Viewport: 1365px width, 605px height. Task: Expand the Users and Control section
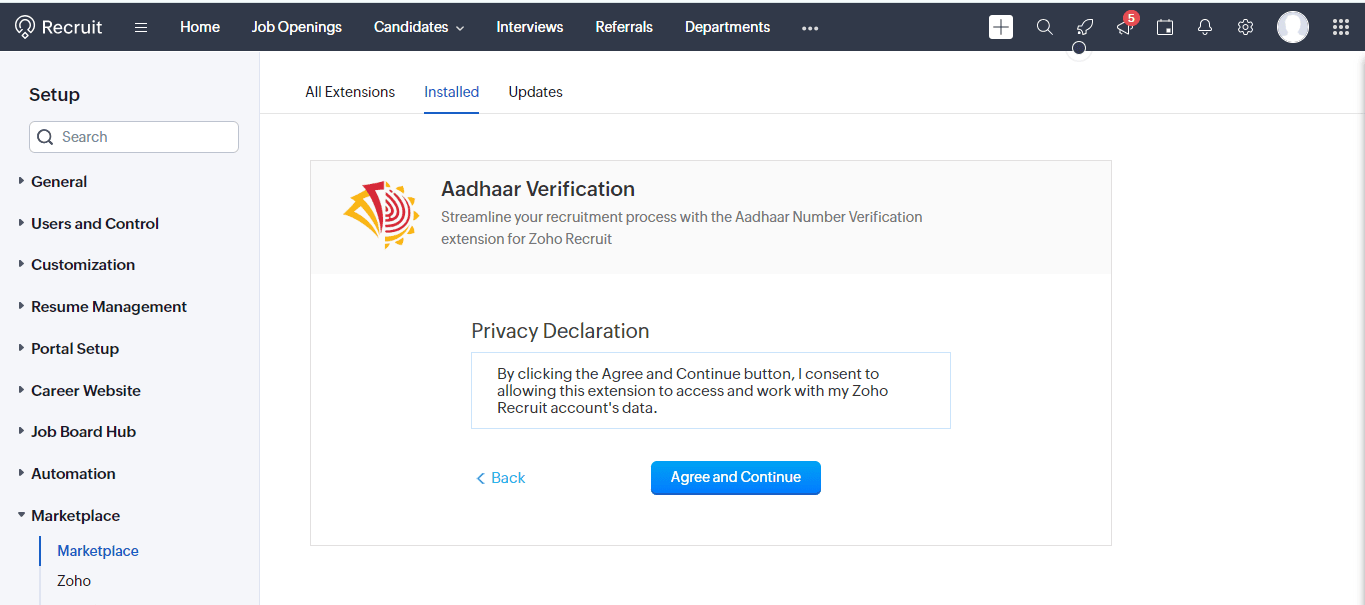pyautogui.click(x=95, y=224)
